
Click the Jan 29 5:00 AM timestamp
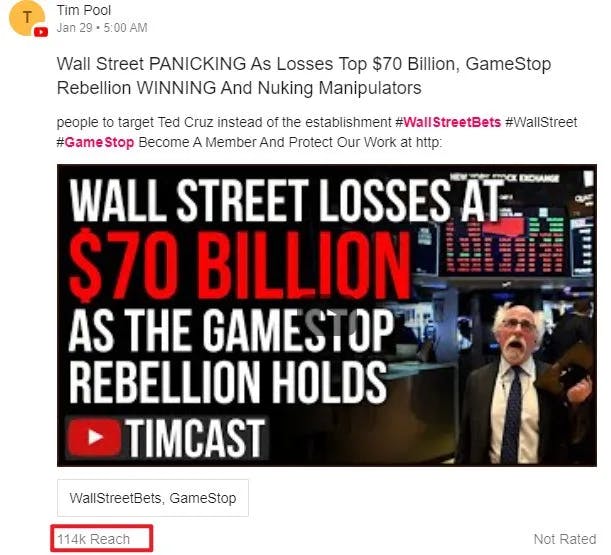pyautogui.click(x=102, y=28)
